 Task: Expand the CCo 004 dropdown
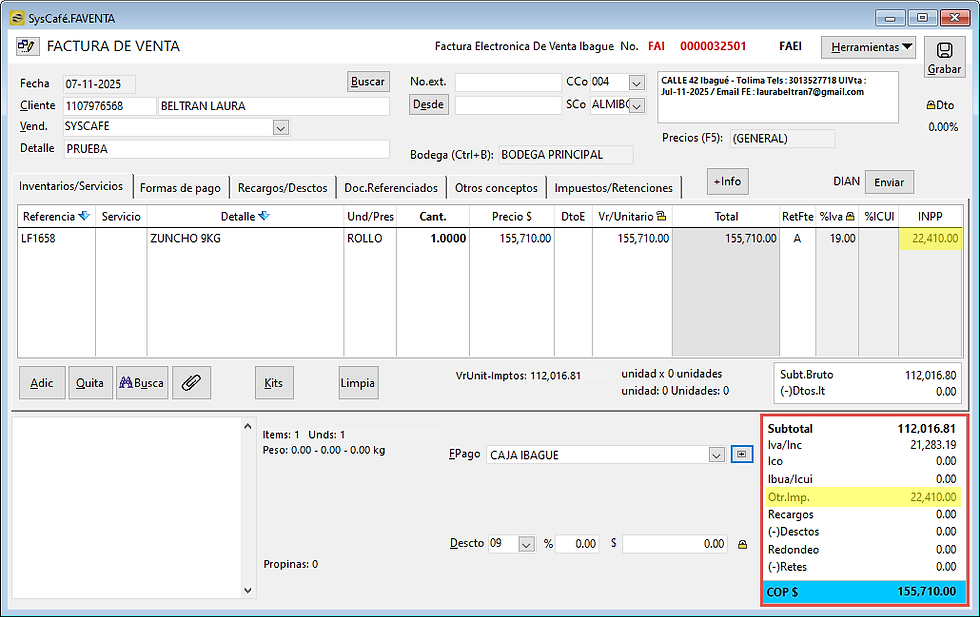pyautogui.click(x=636, y=83)
